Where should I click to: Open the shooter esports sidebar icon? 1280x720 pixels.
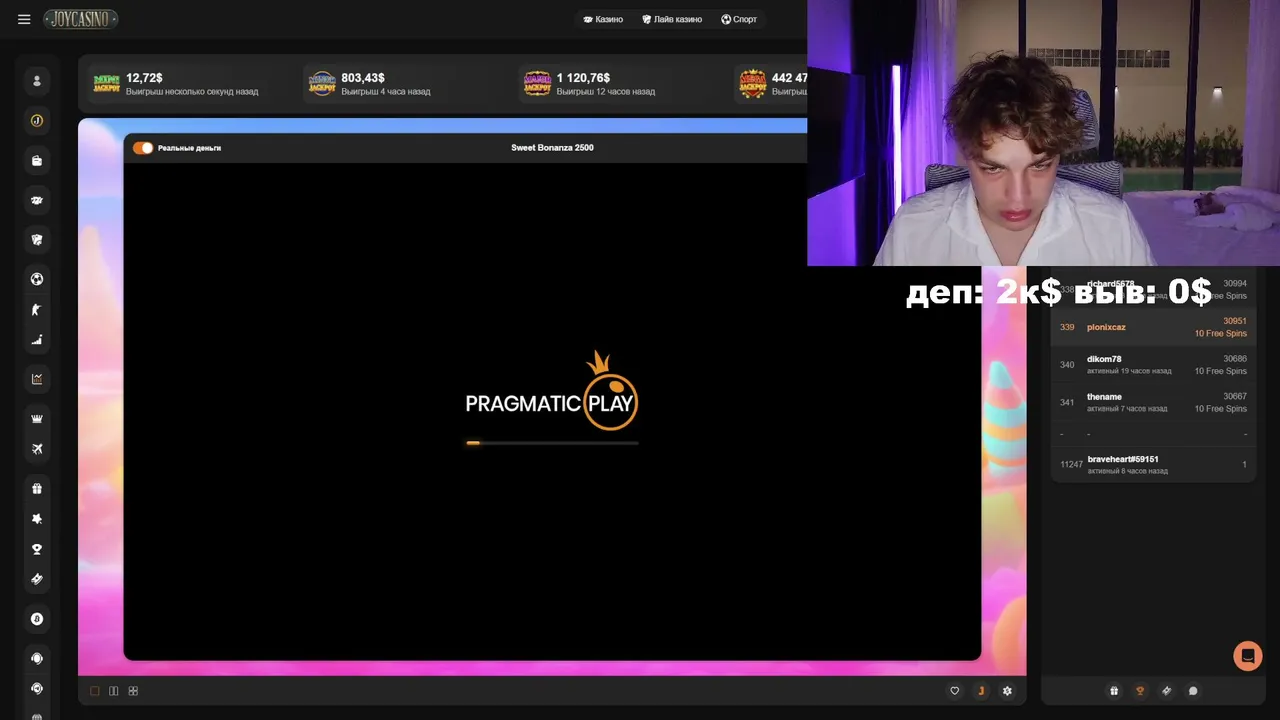(x=37, y=309)
